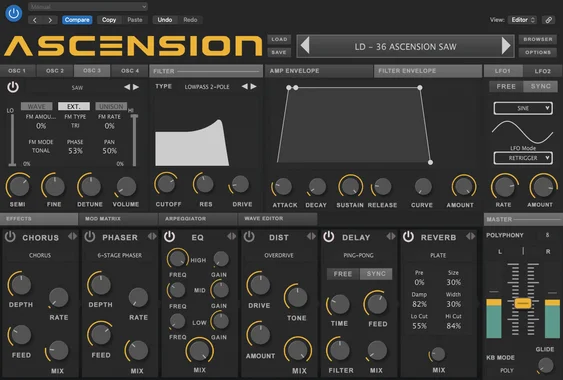Choose previous filter type arrow

245,86
